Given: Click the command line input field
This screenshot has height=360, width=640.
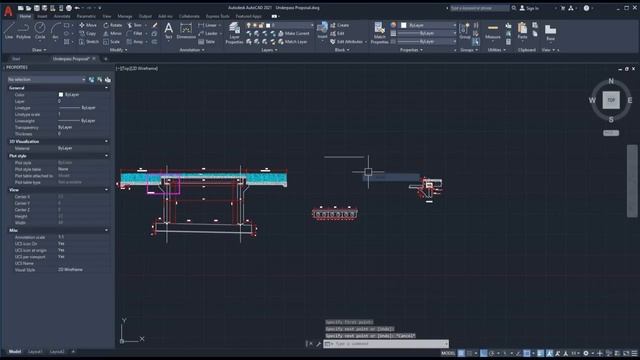Looking at the screenshot, I should click(386, 344).
